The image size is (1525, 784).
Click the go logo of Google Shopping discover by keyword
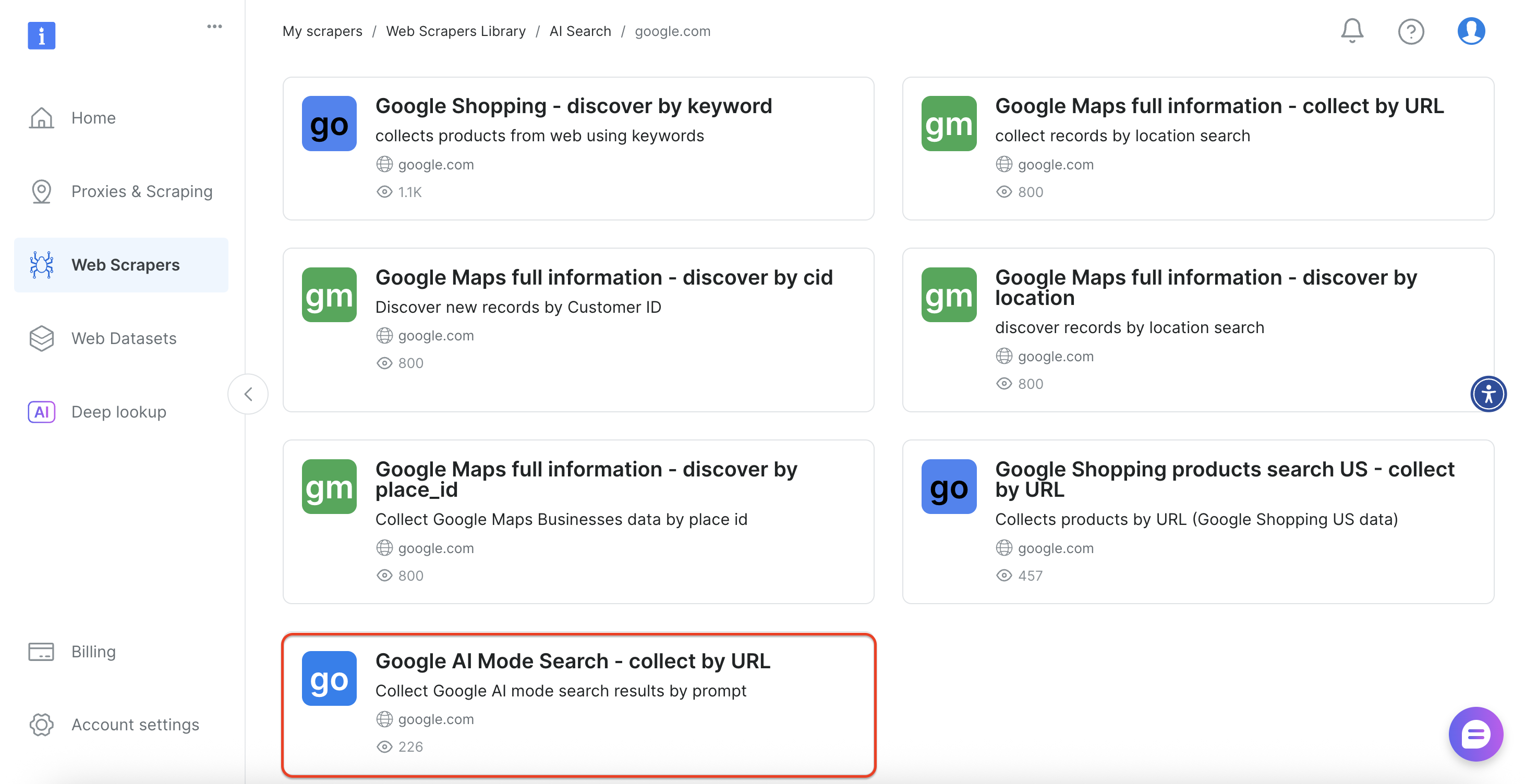coord(329,124)
